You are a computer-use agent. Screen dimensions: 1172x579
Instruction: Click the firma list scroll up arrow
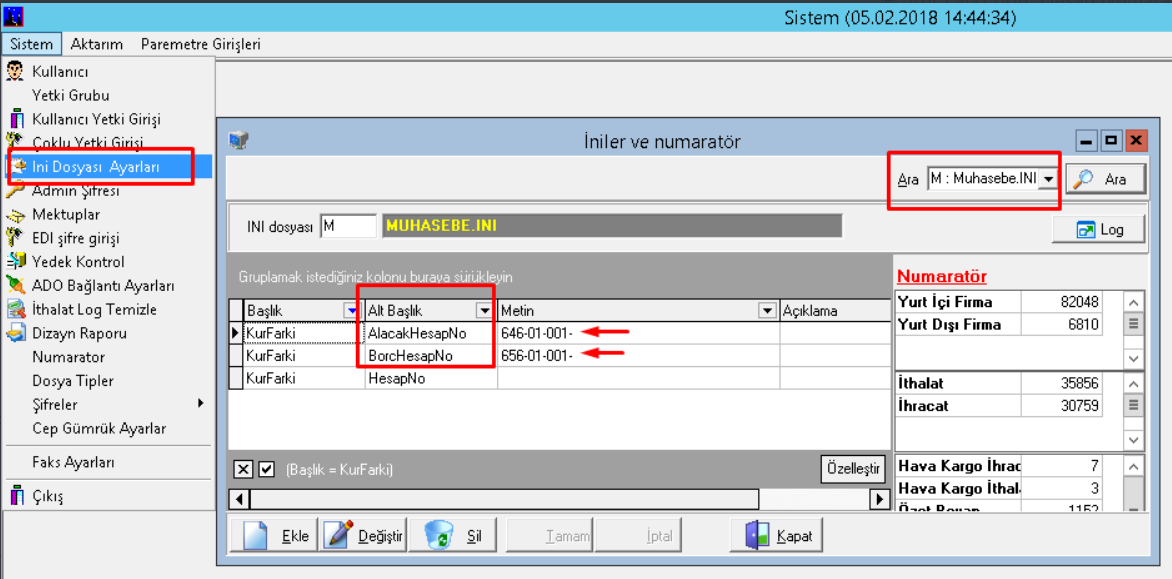[x=1133, y=303]
